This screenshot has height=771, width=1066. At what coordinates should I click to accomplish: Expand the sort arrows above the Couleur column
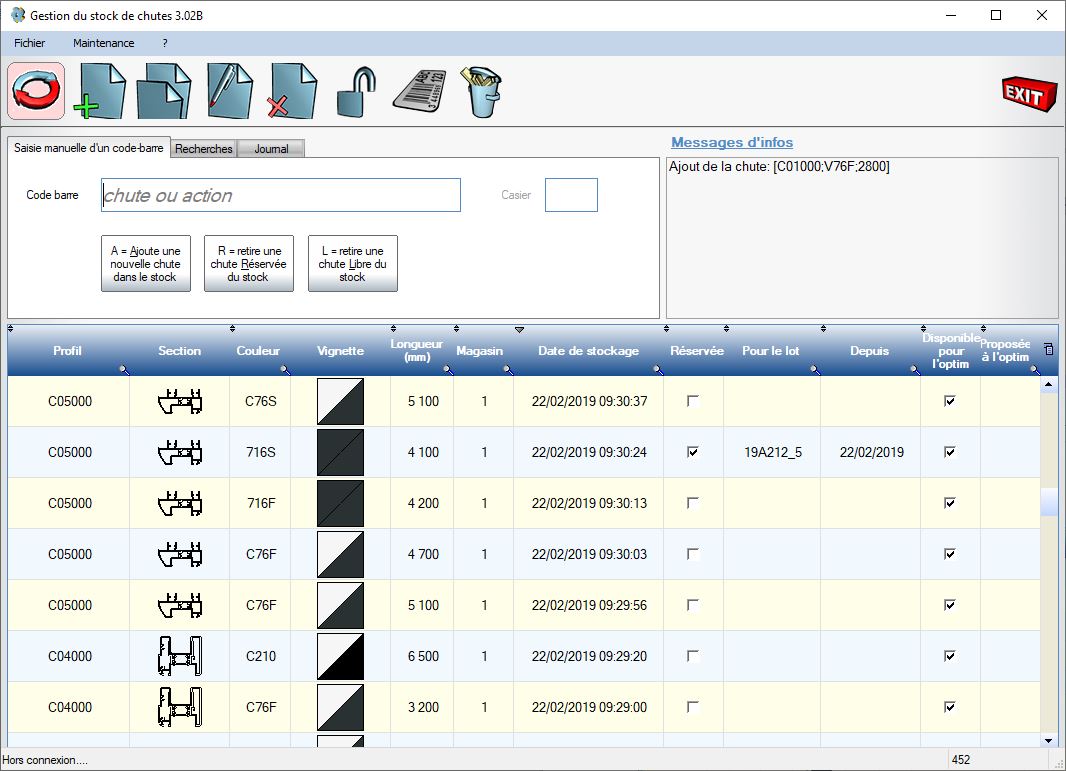coord(233,327)
